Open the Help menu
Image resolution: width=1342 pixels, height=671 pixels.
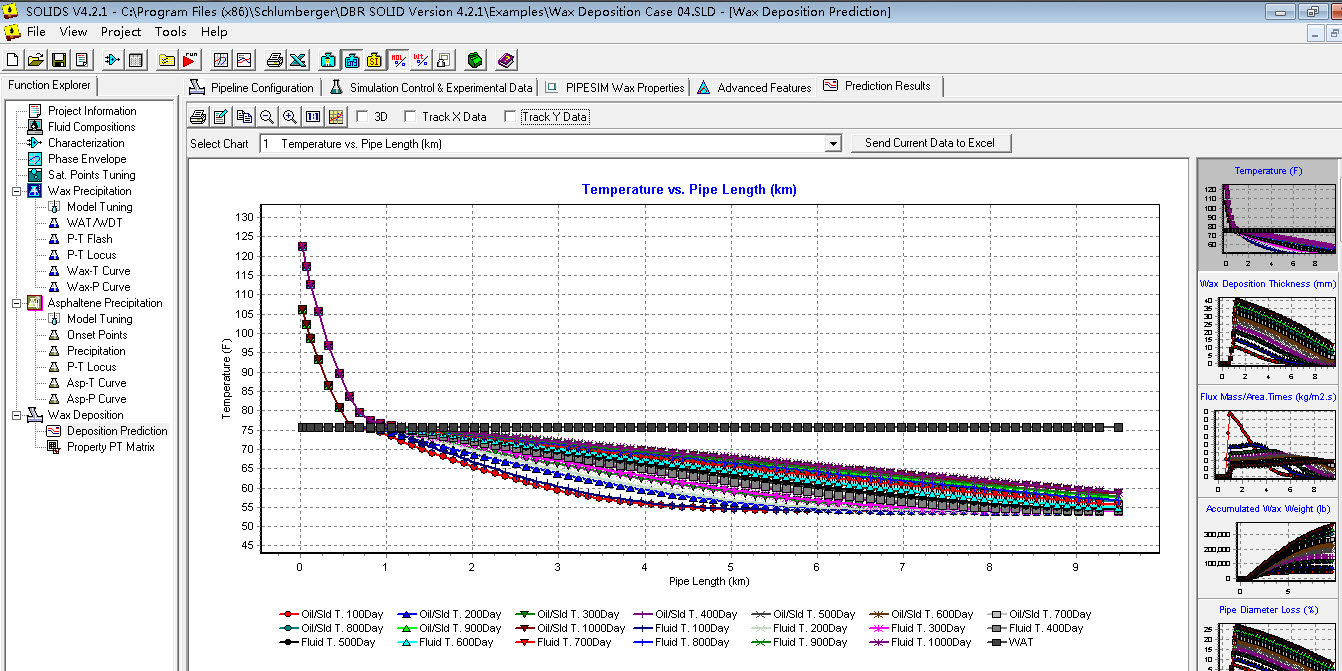pos(214,32)
